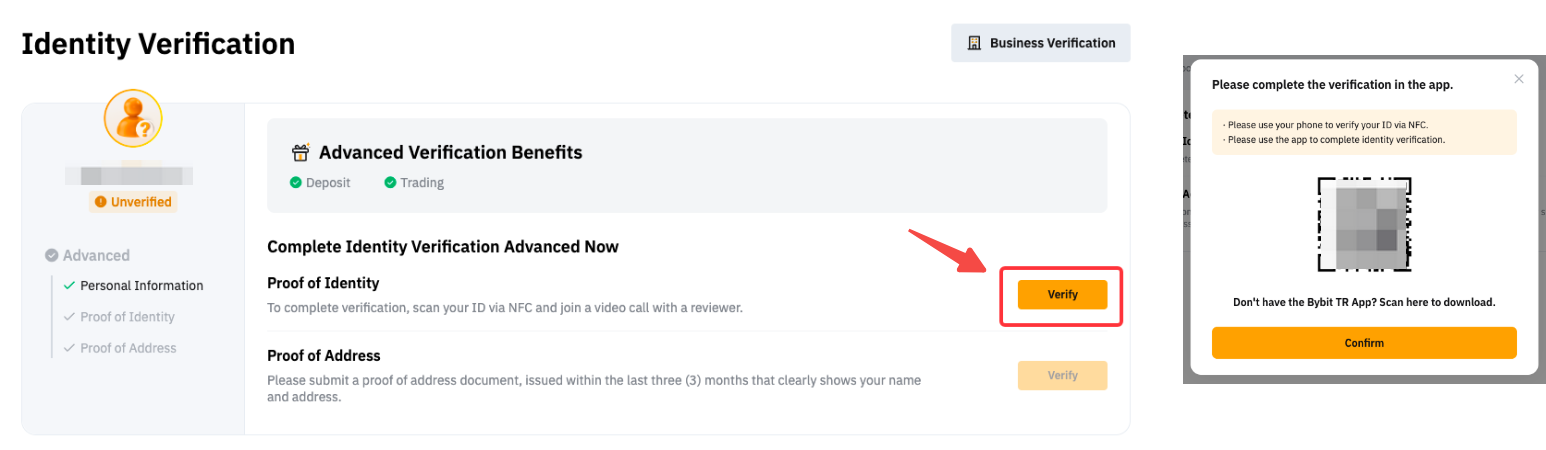This screenshot has height=450, width=1546.
Task: Click the green Deposit checkmark icon
Action: (x=296, y=183)
